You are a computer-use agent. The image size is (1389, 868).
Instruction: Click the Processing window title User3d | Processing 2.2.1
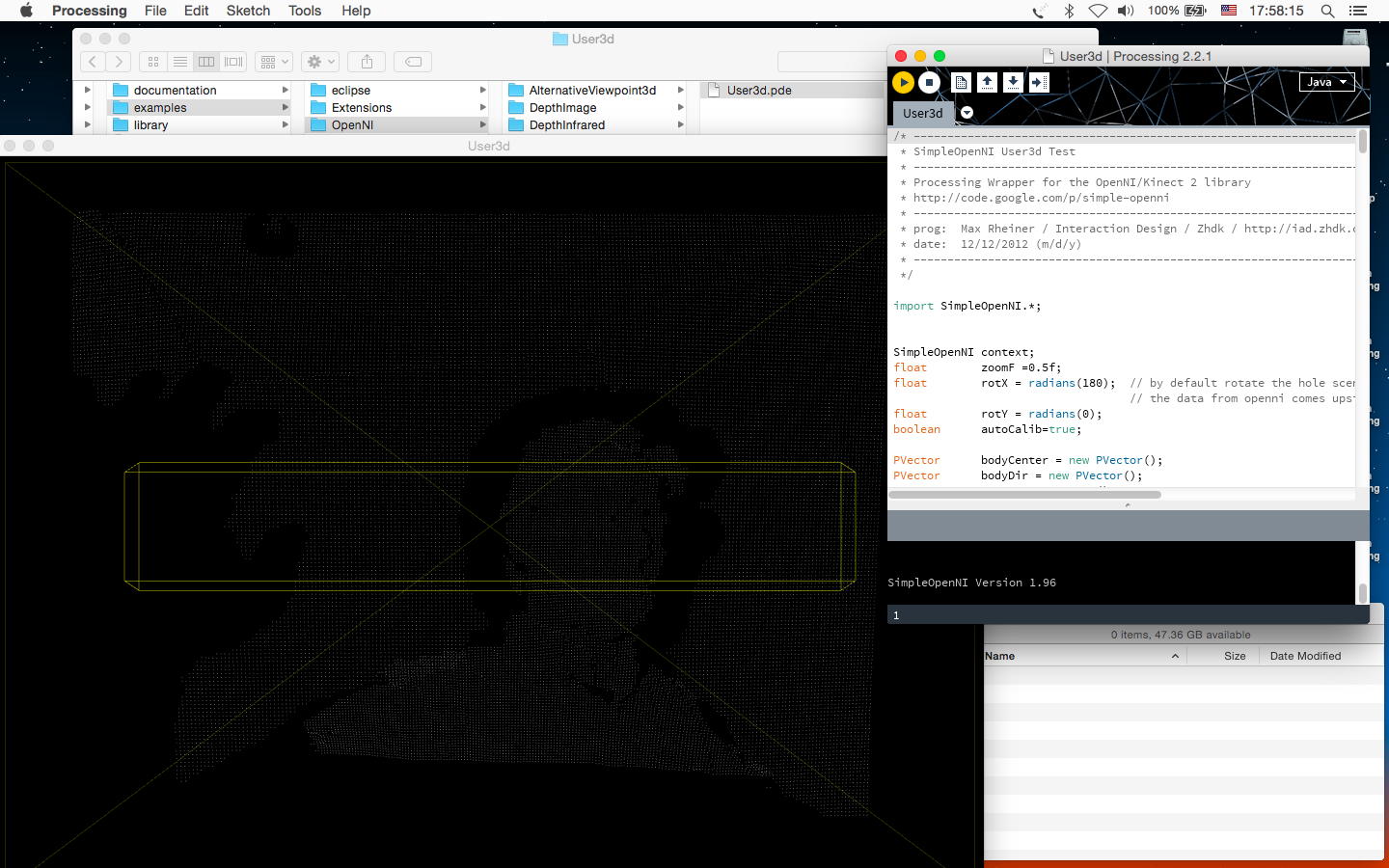pyautogui.click(x=1135, y=56)
